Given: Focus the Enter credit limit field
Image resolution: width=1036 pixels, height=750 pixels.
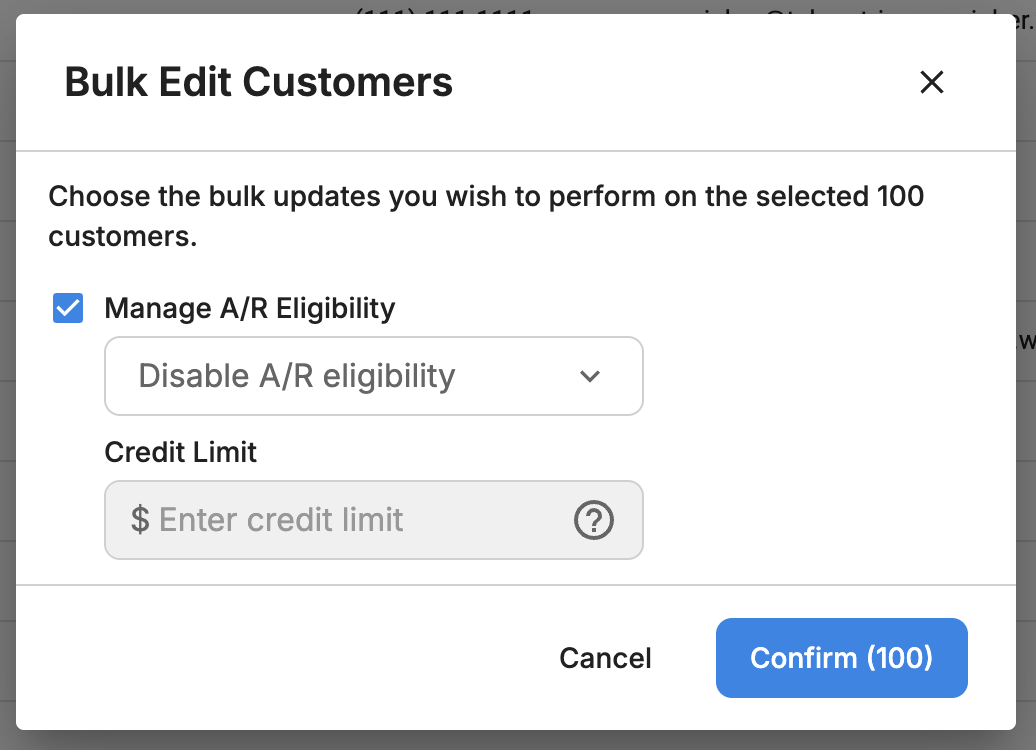Looking at the screenshot, I should 373,520.
